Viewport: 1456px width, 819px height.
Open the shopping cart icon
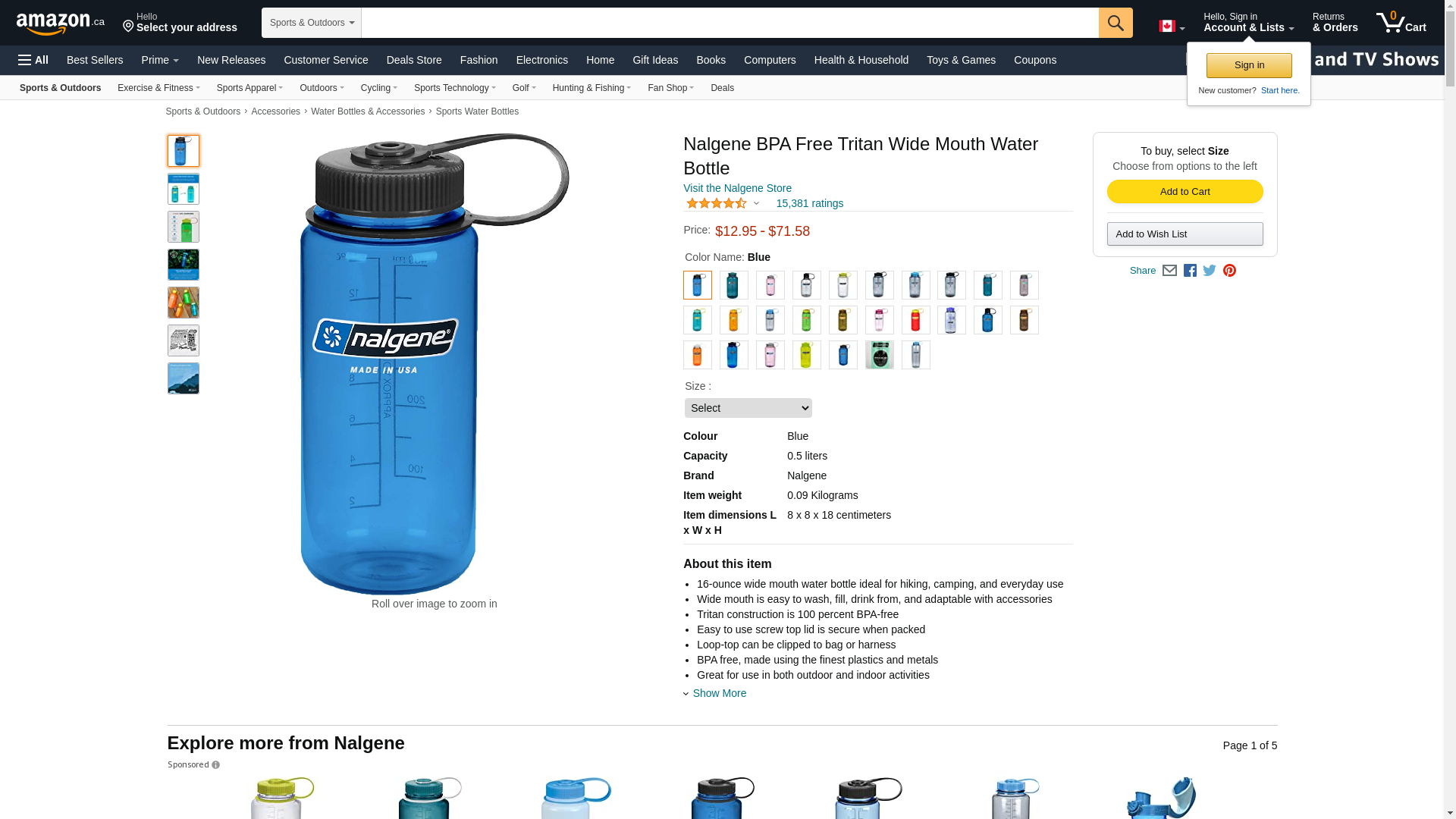point(1401,22)
